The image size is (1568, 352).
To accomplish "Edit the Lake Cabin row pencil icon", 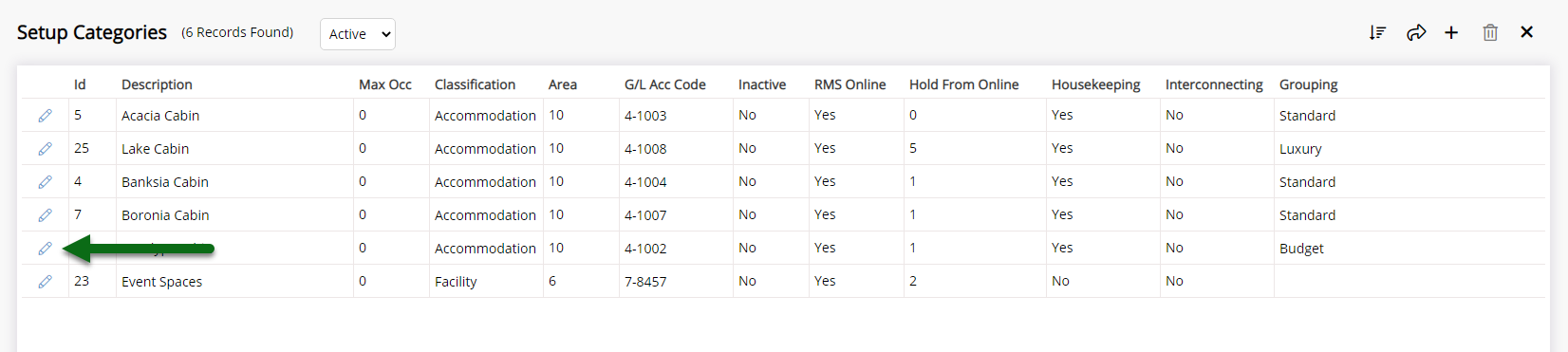I will (x=45, y=149).
